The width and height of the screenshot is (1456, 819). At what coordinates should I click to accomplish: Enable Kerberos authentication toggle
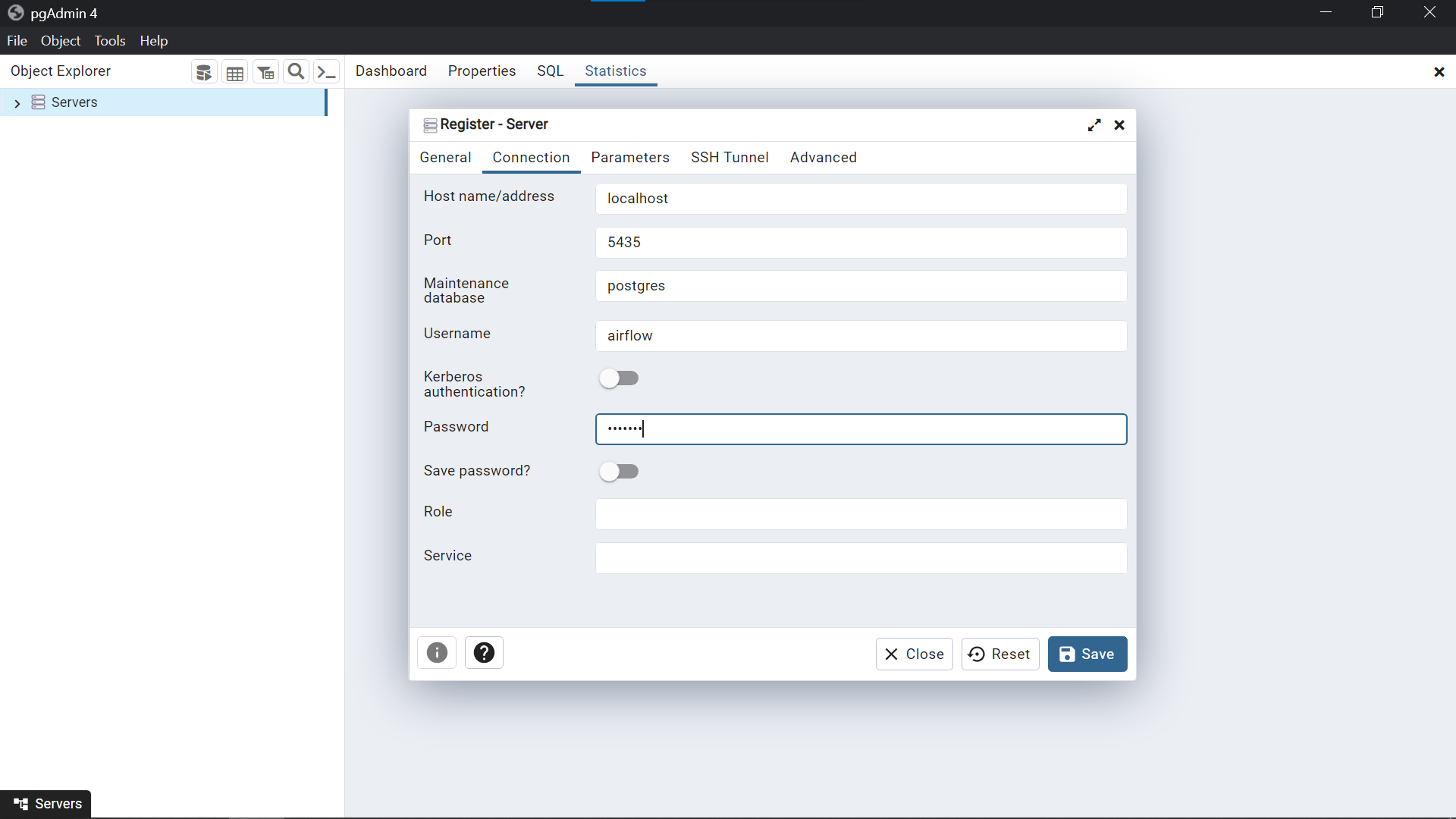tap(619, 378)
